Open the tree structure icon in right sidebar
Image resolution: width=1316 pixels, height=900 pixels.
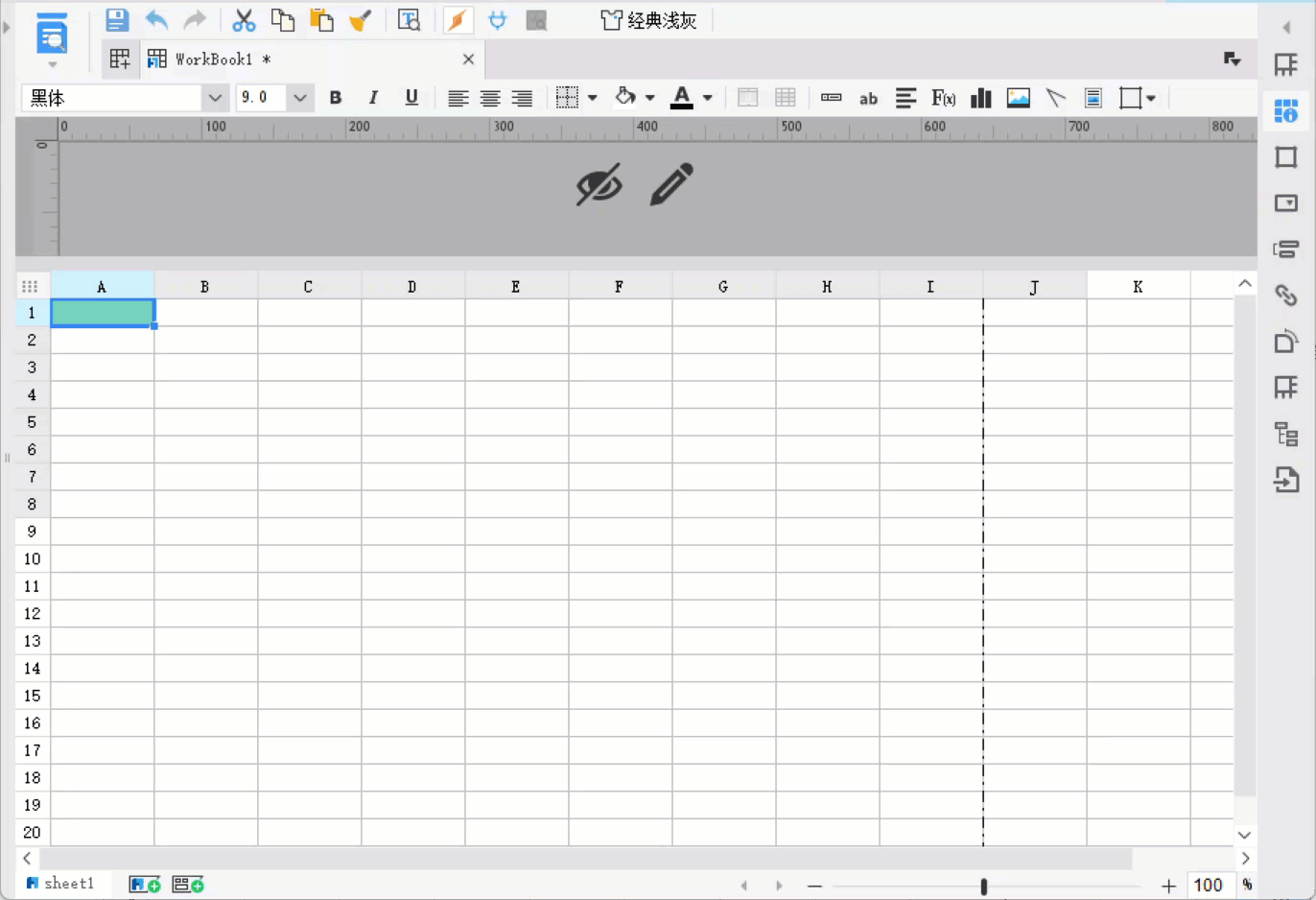[1285, 434]
